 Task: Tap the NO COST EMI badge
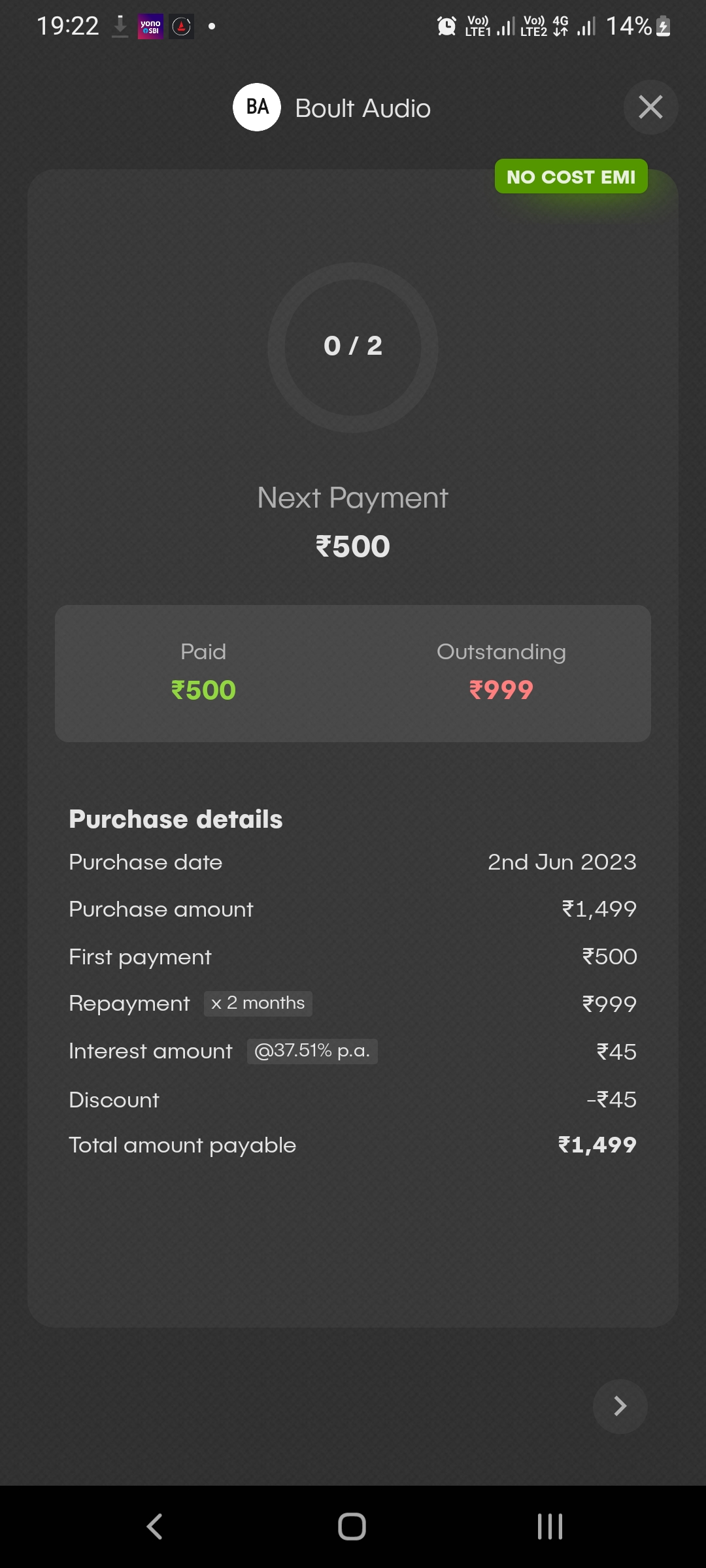pyautogui.click(x=571, y=176)
